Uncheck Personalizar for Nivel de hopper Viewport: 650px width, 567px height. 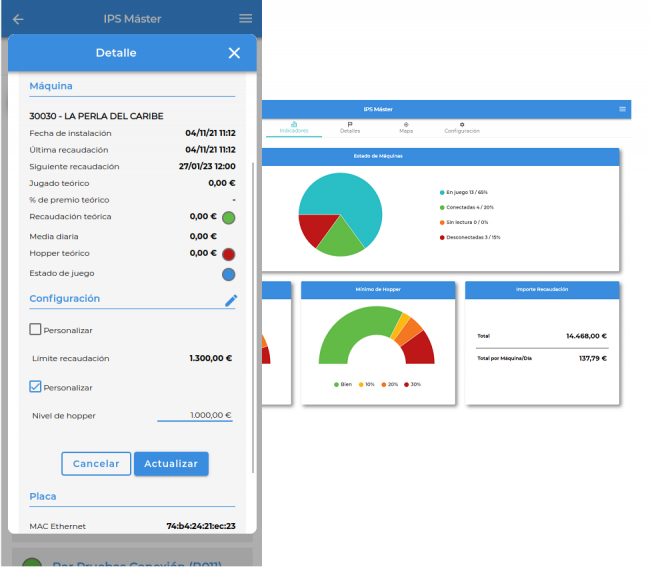coord(36,387)
